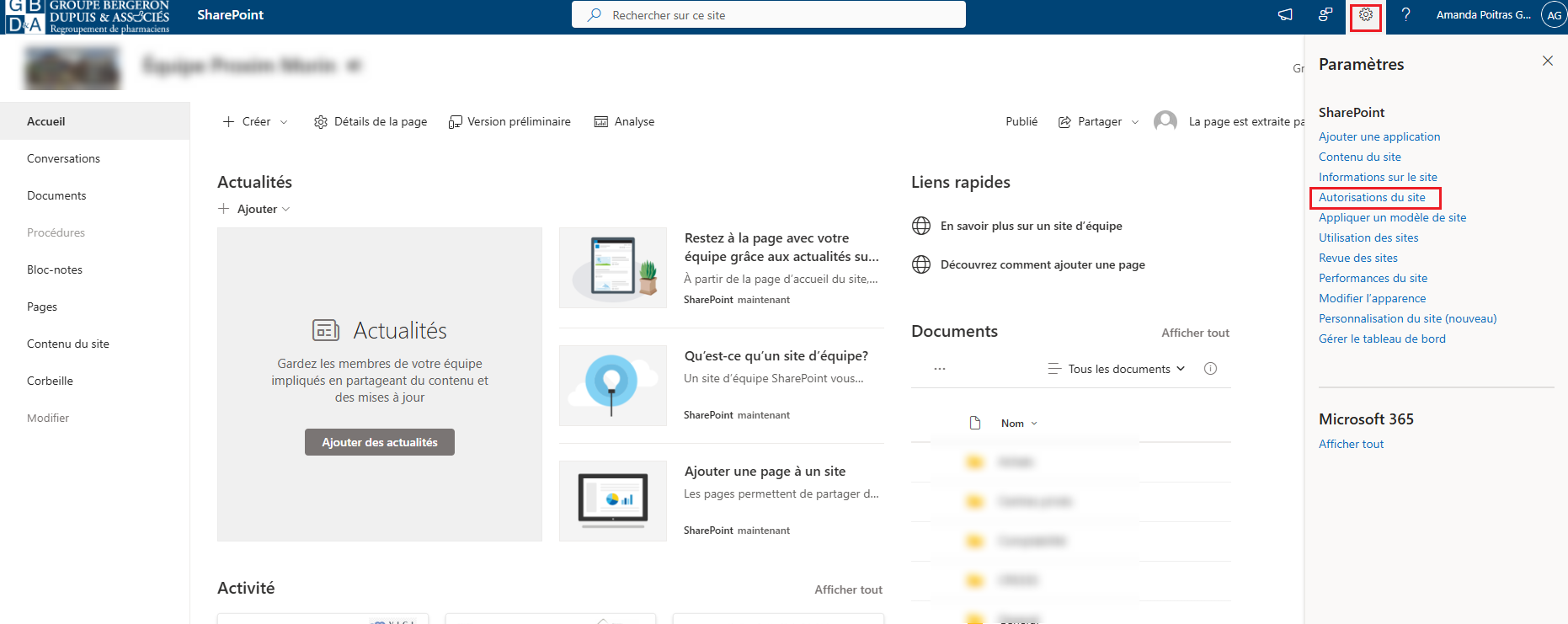1568x624 pixels.
Task: Open Ajouter une page à un site headline
Action: [x=765, y=471]
